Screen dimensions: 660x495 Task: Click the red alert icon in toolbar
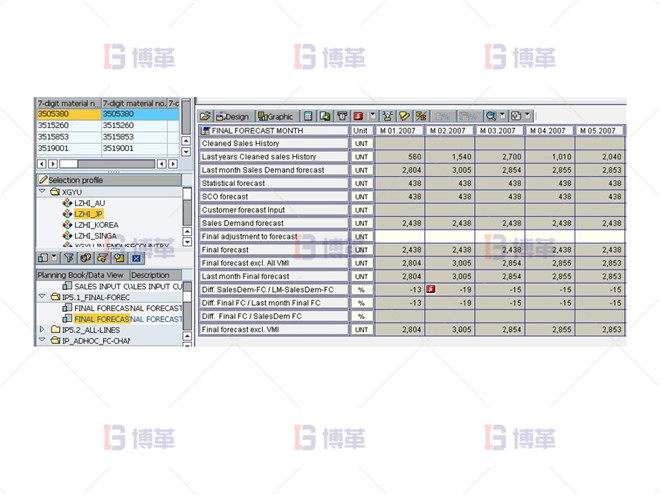[357, 116]
